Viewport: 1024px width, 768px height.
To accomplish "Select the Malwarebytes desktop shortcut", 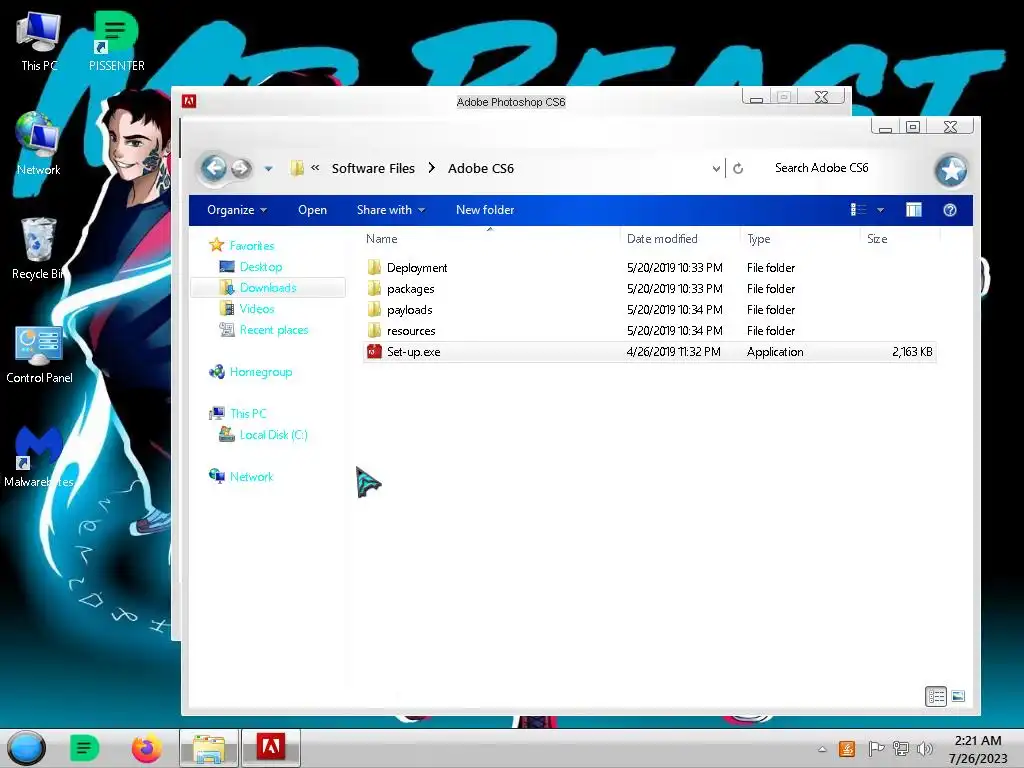I will point(39,457).
